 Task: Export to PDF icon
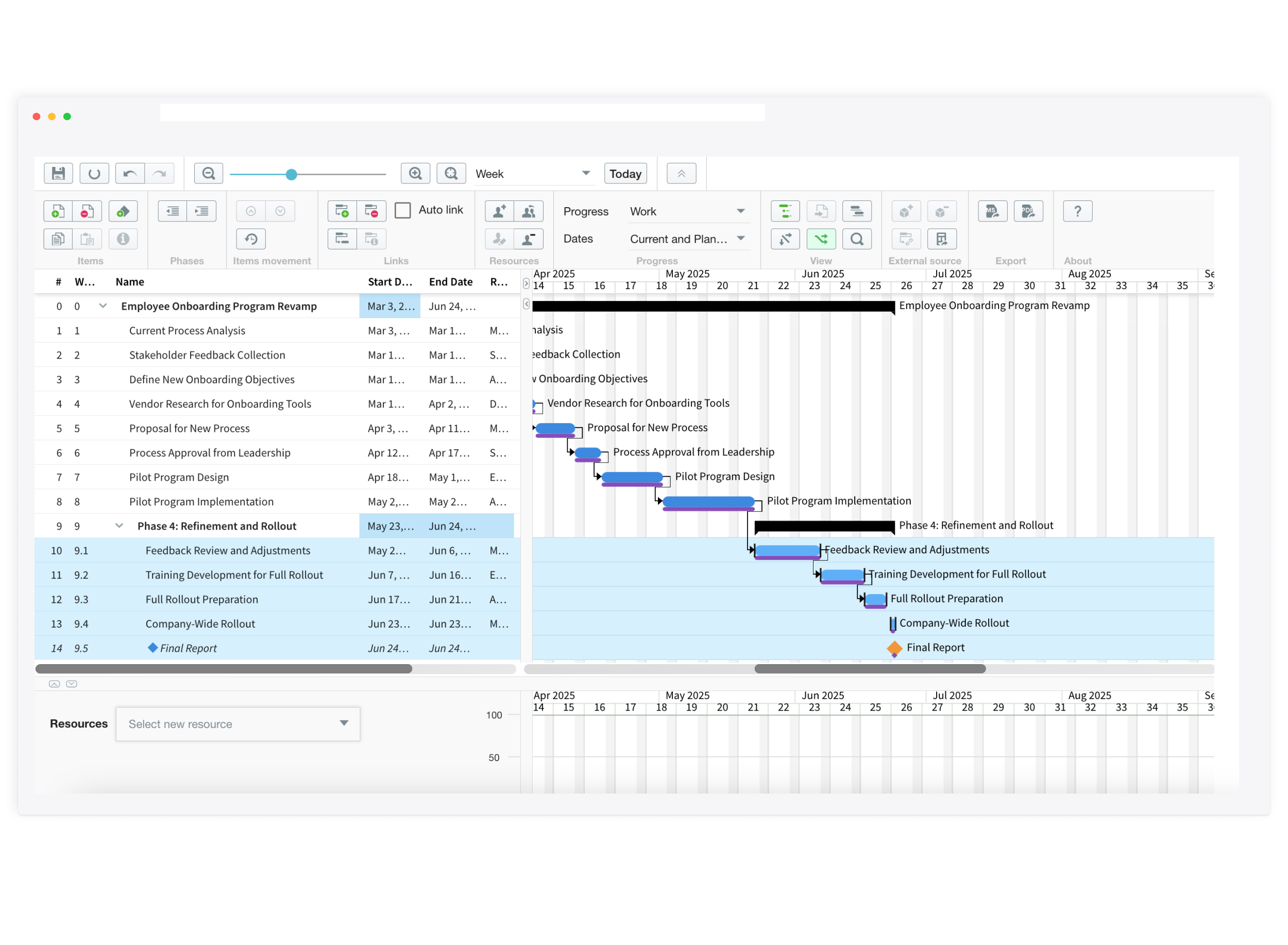pyautogui.click(x=1028, y=212)
